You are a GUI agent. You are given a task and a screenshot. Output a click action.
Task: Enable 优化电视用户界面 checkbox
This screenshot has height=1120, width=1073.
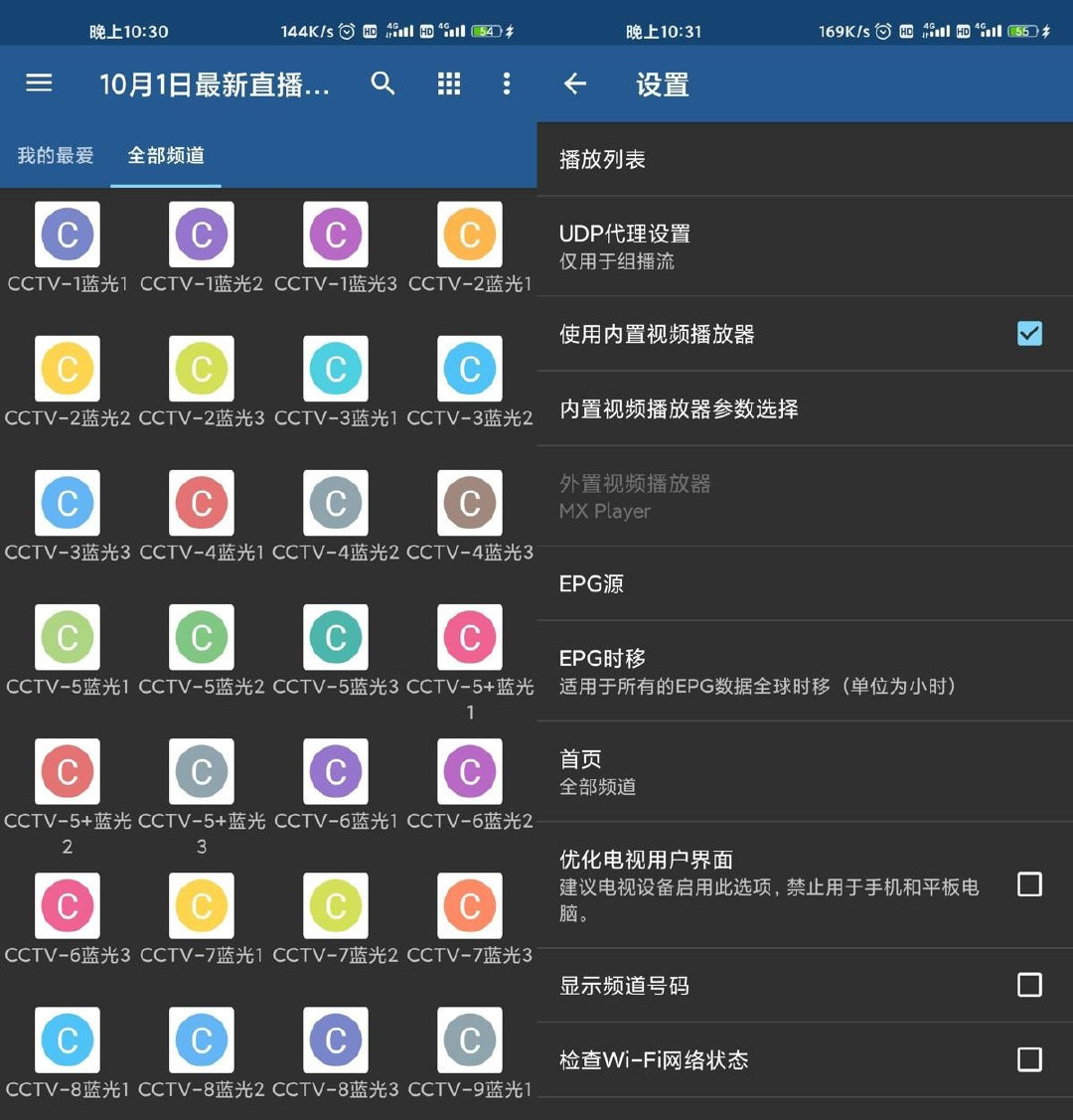[x=1029, y=884]
